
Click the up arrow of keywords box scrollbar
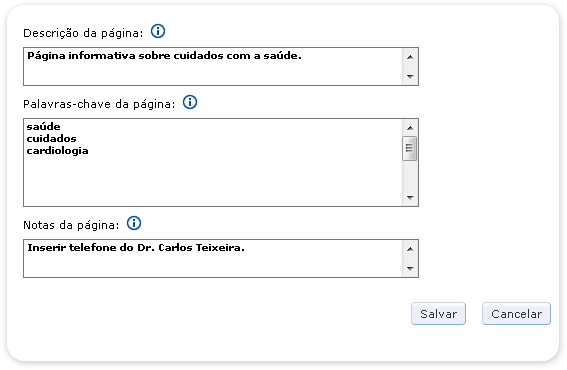click(x=410, y=128)
